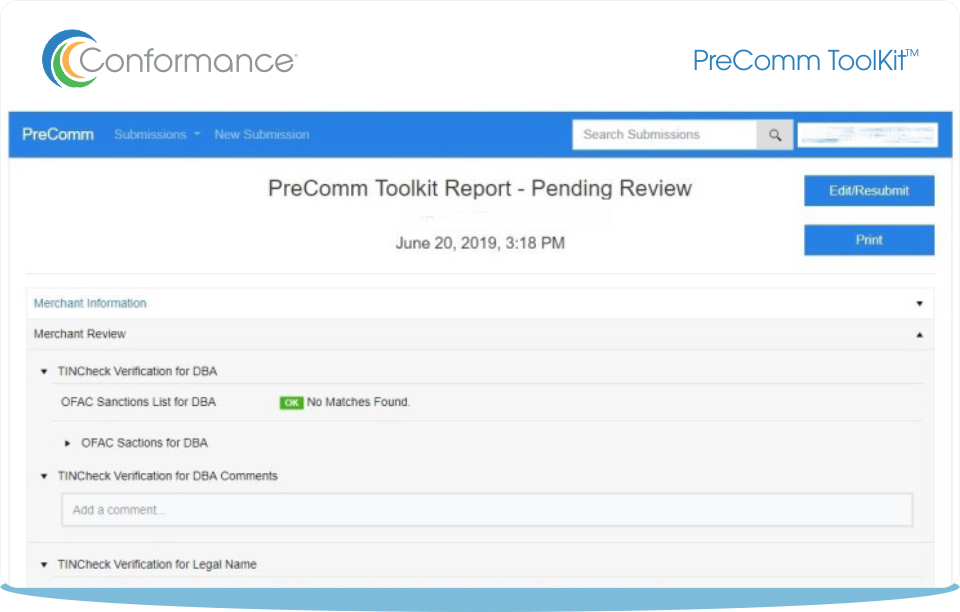This screenshot has width=960, height=612.
Task: Open the Merchant Information heading
Action: pos(90,303)
